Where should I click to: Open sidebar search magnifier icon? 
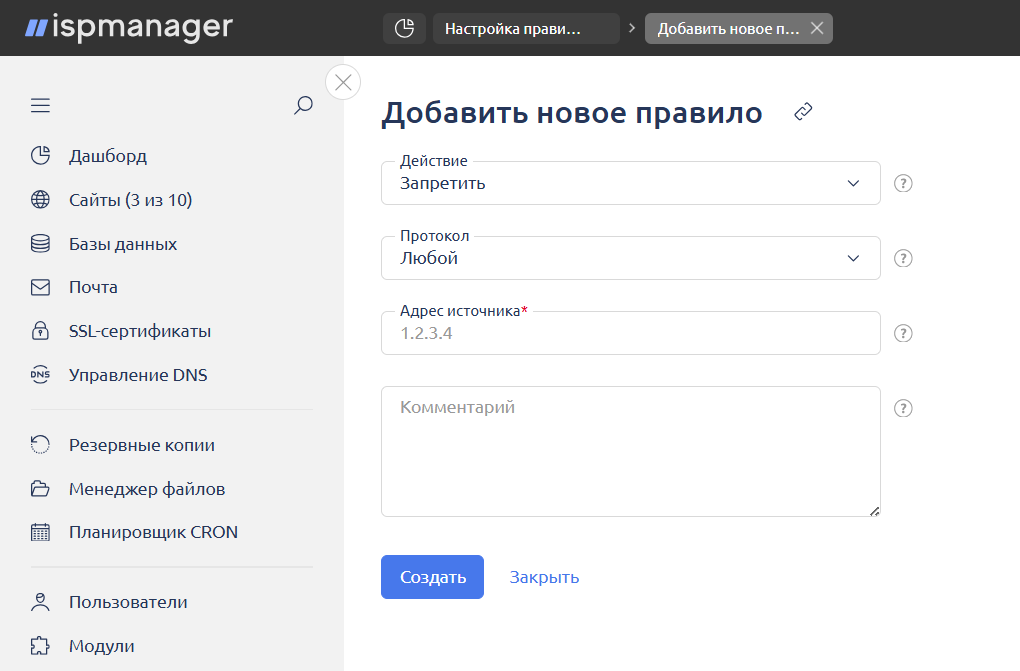[x=303, y=106]
